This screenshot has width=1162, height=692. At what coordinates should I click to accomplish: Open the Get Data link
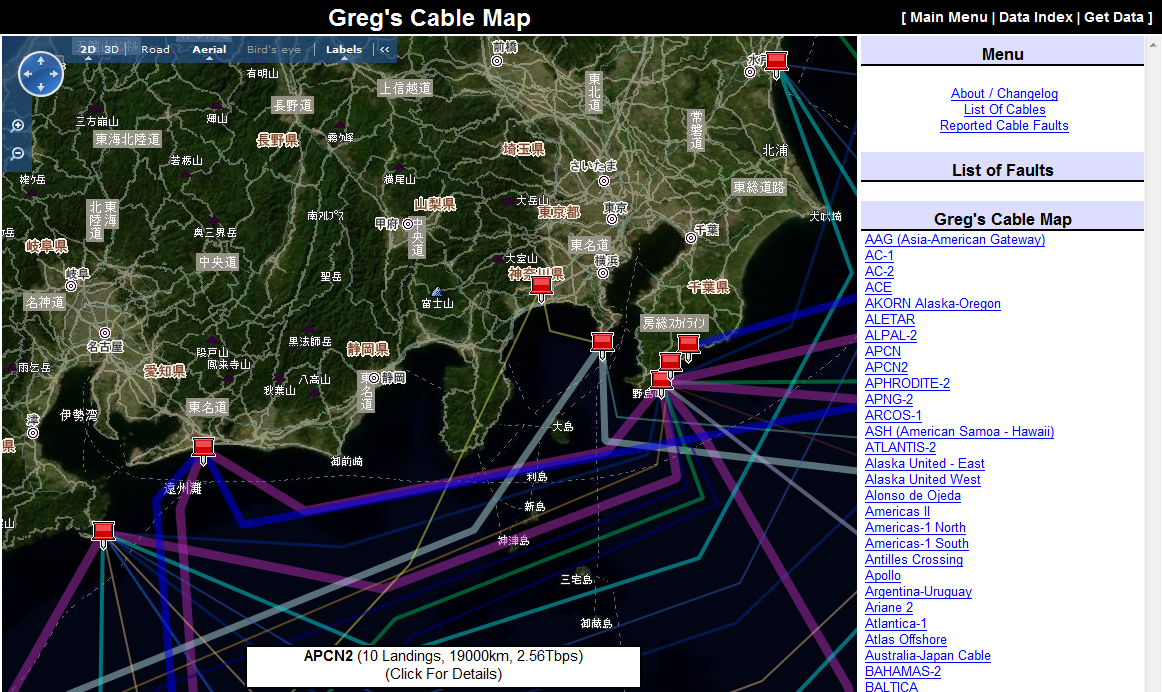pos(1114,17)
